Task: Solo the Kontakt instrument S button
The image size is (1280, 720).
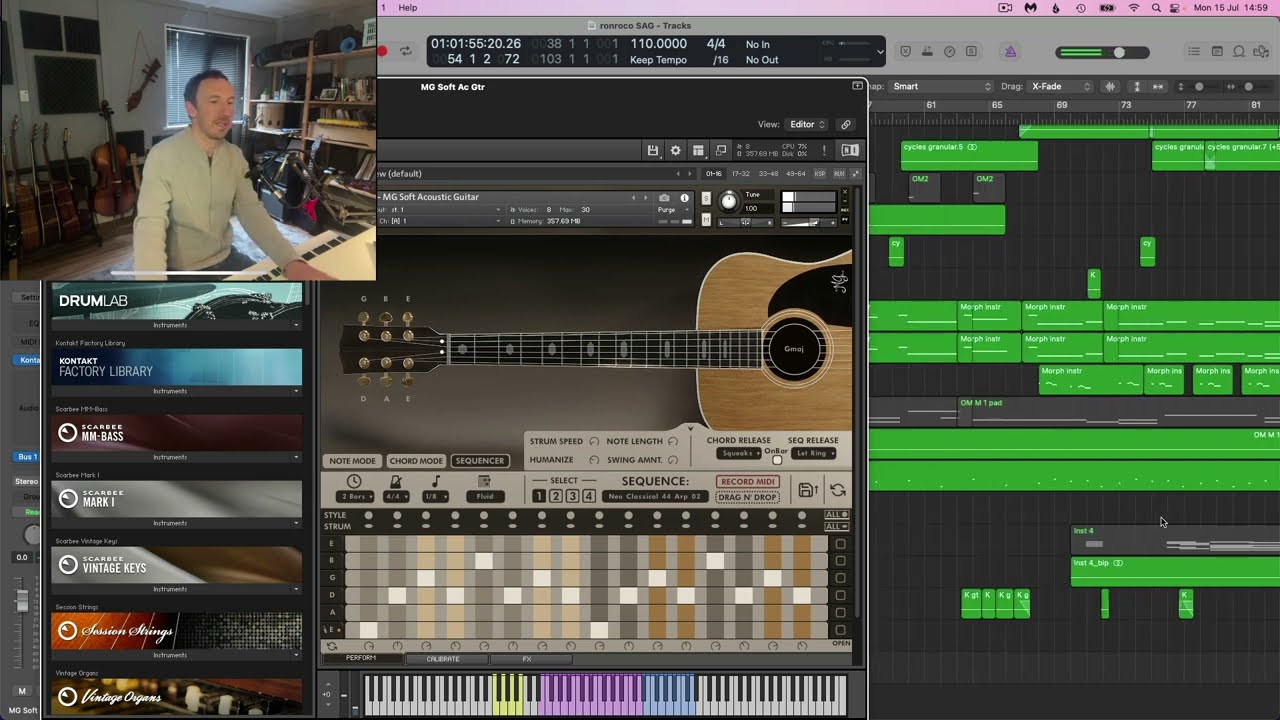Action: tap(707, 198)
